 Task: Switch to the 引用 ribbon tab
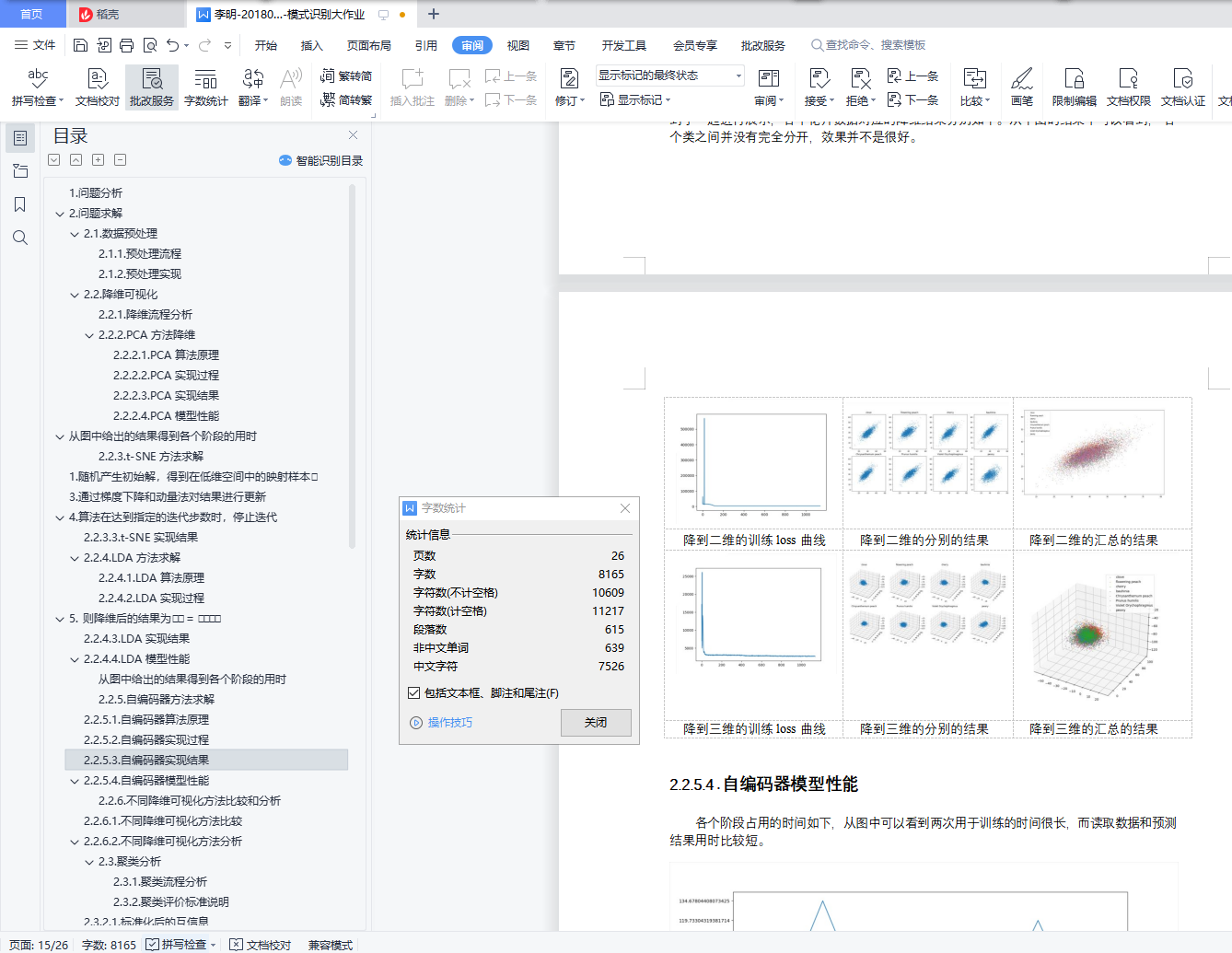426,45
